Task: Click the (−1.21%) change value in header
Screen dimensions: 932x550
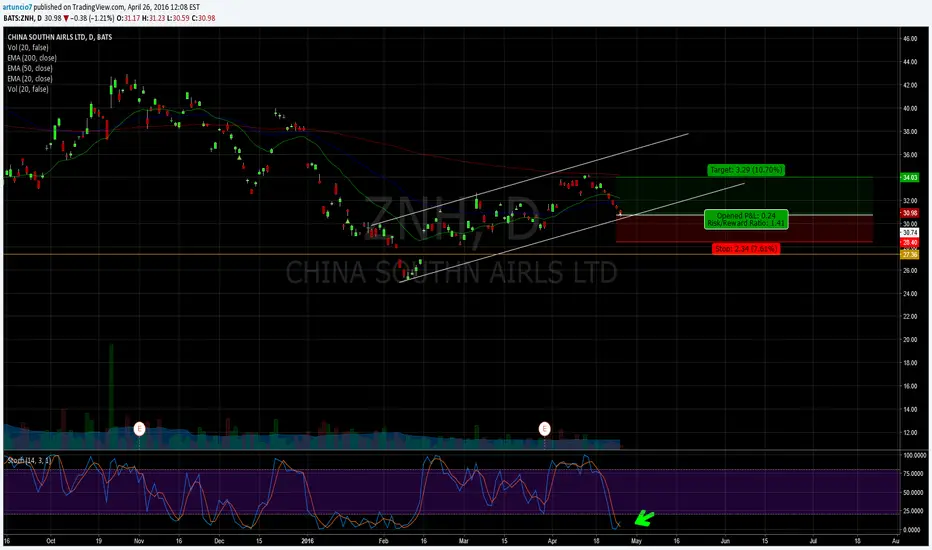Action: (101, 18)
